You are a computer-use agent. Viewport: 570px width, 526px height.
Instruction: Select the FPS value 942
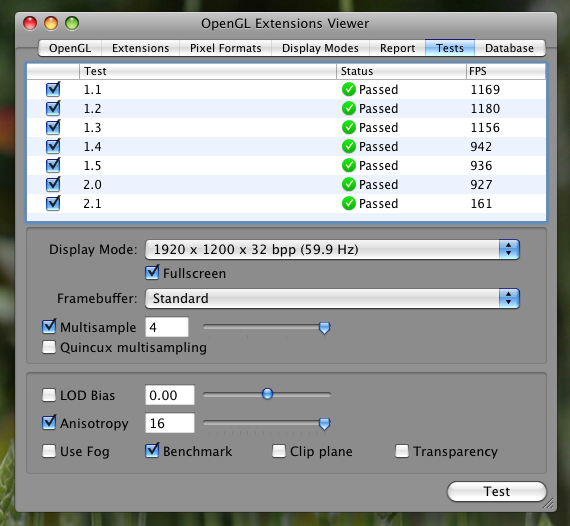pos(481,146)
